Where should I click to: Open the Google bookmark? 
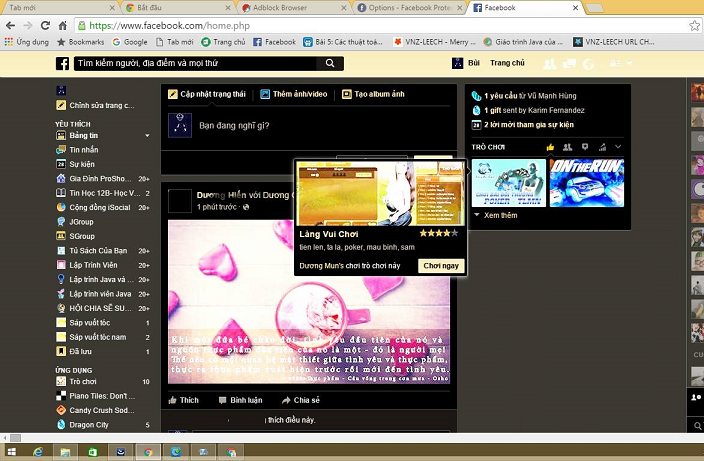click(130, 42)
